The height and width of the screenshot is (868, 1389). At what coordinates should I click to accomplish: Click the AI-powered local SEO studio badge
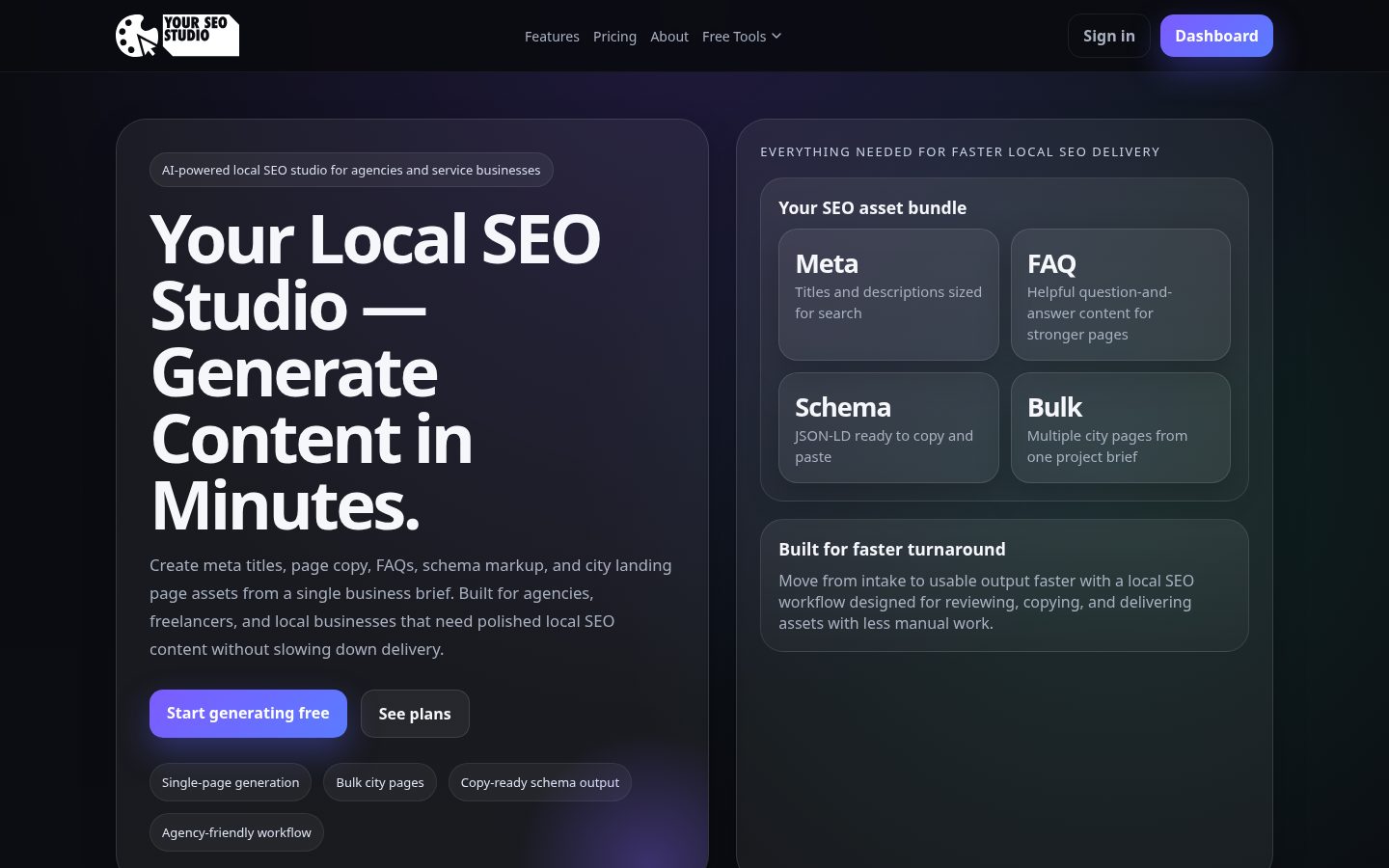pyautogui.click(x=351, y=170)
